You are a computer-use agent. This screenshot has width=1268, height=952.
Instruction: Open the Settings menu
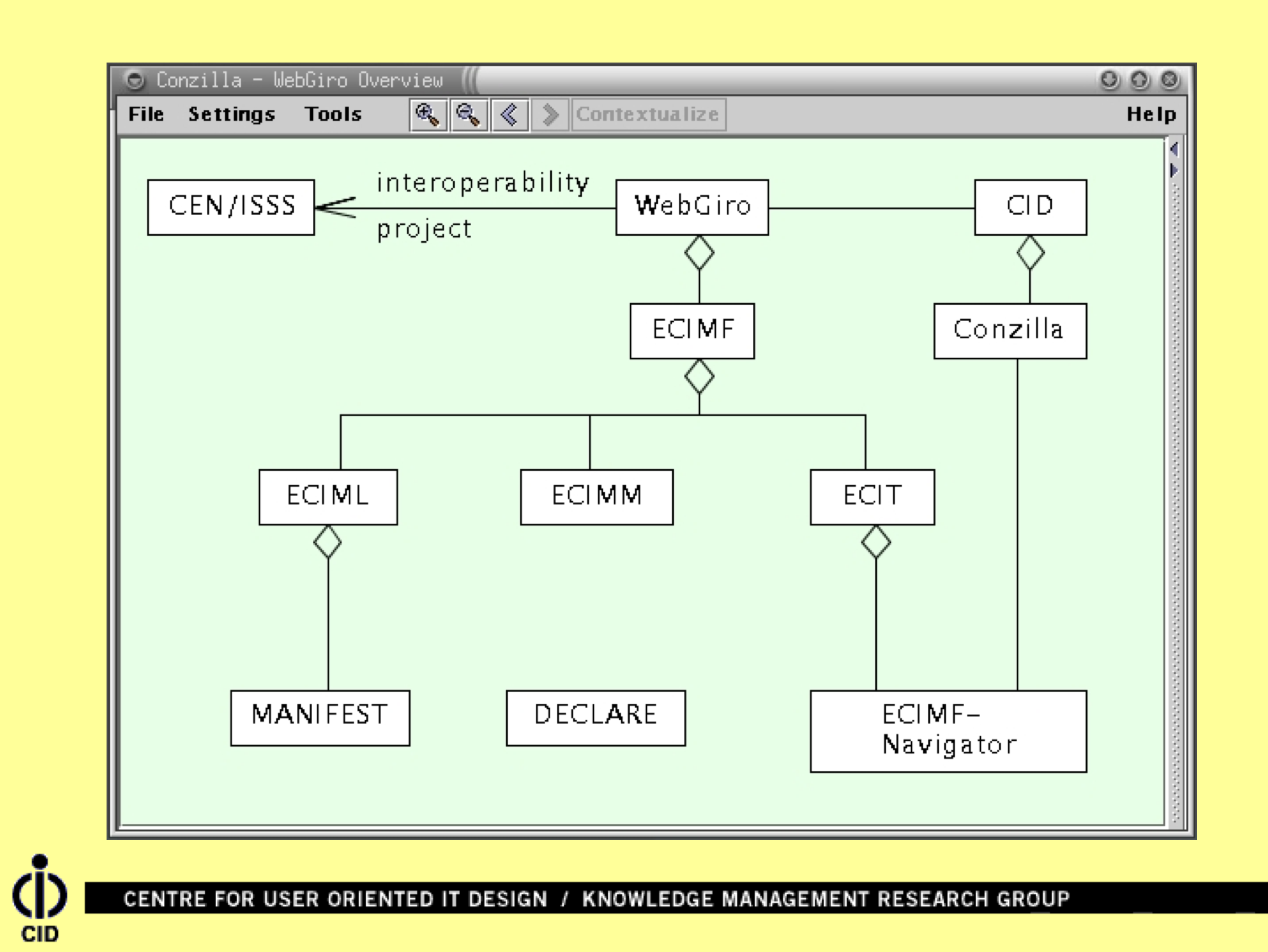[232, 114]
